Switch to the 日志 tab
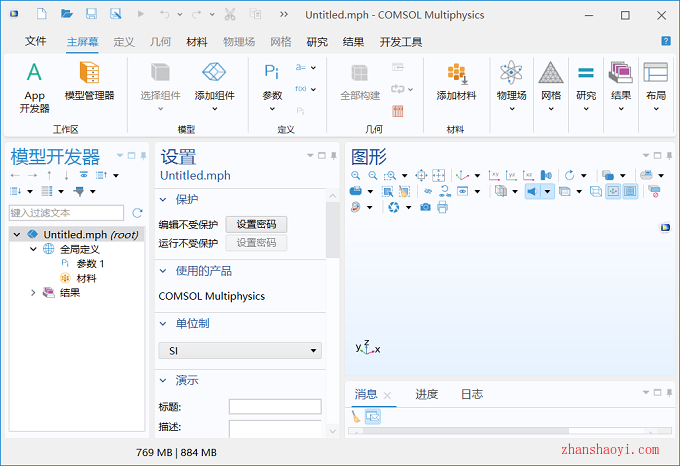Viewport: 680px width, 466px height. (472, 394)
